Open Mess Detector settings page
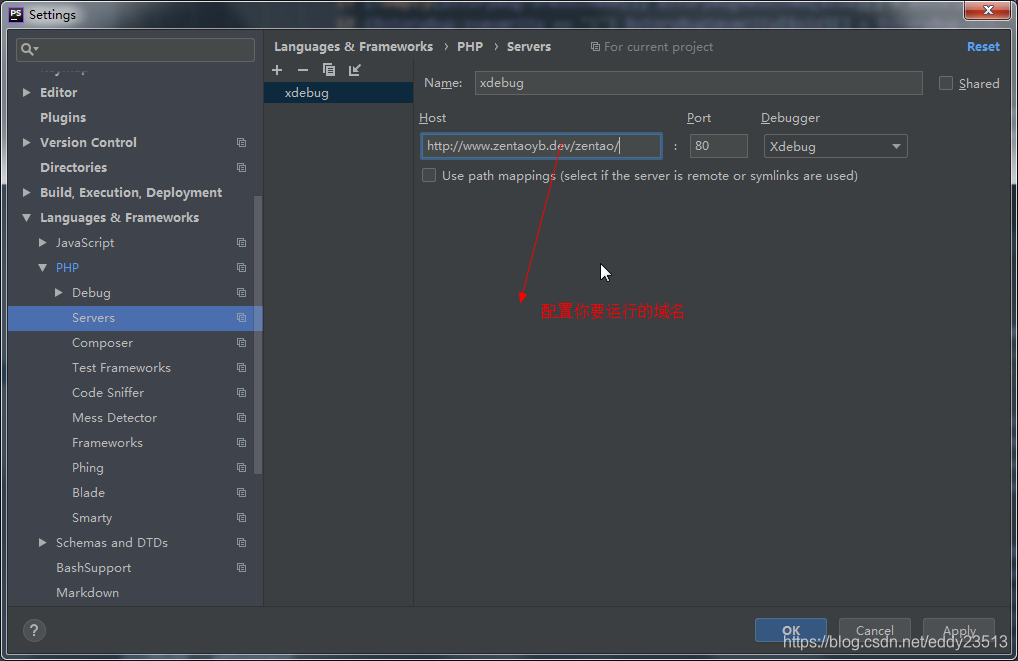 (114, 418)
